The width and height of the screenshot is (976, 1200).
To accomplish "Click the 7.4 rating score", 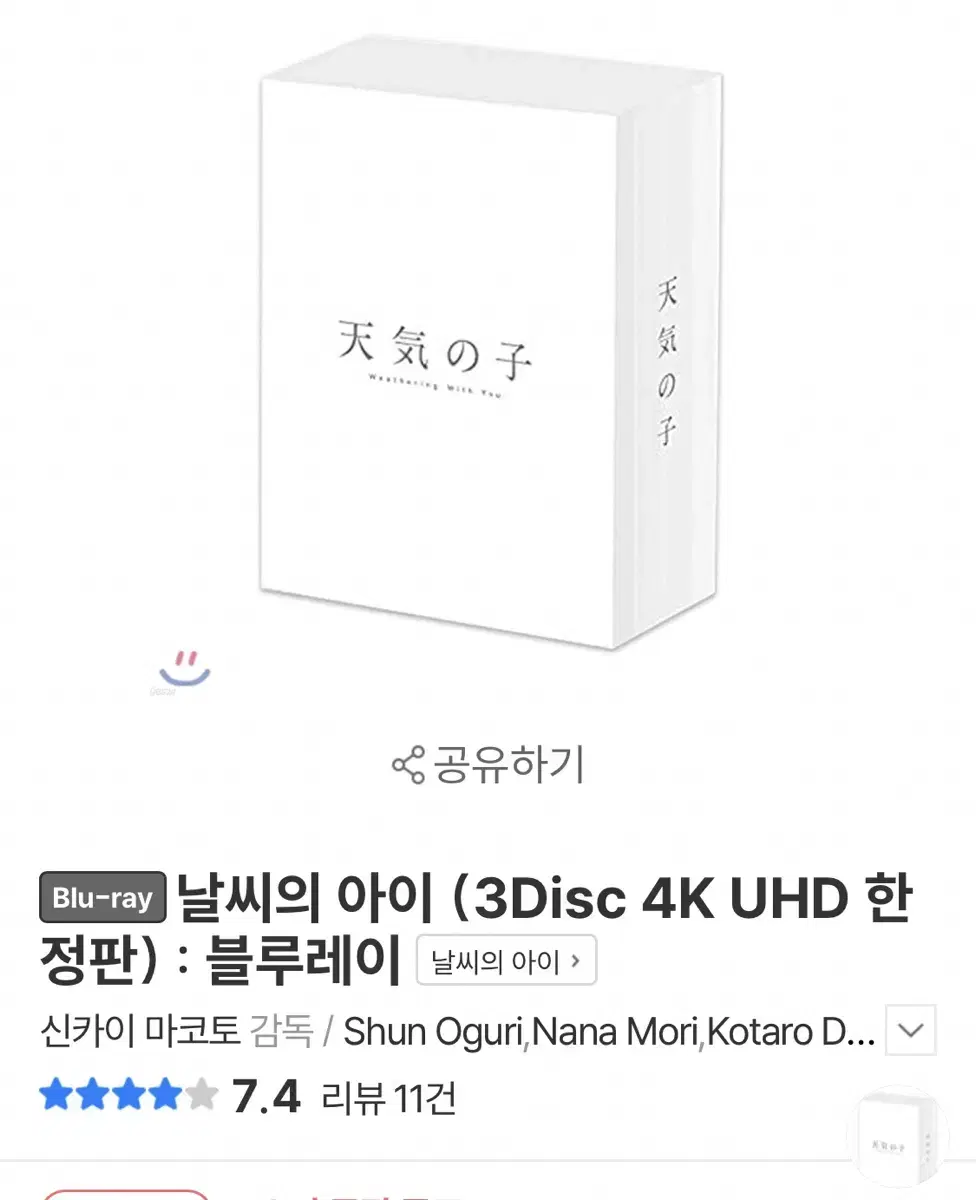I will click(x=266, y=1097).
